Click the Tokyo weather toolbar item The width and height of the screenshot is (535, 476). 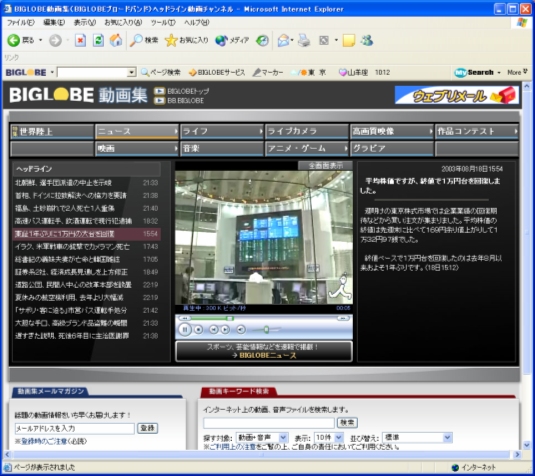309,72
